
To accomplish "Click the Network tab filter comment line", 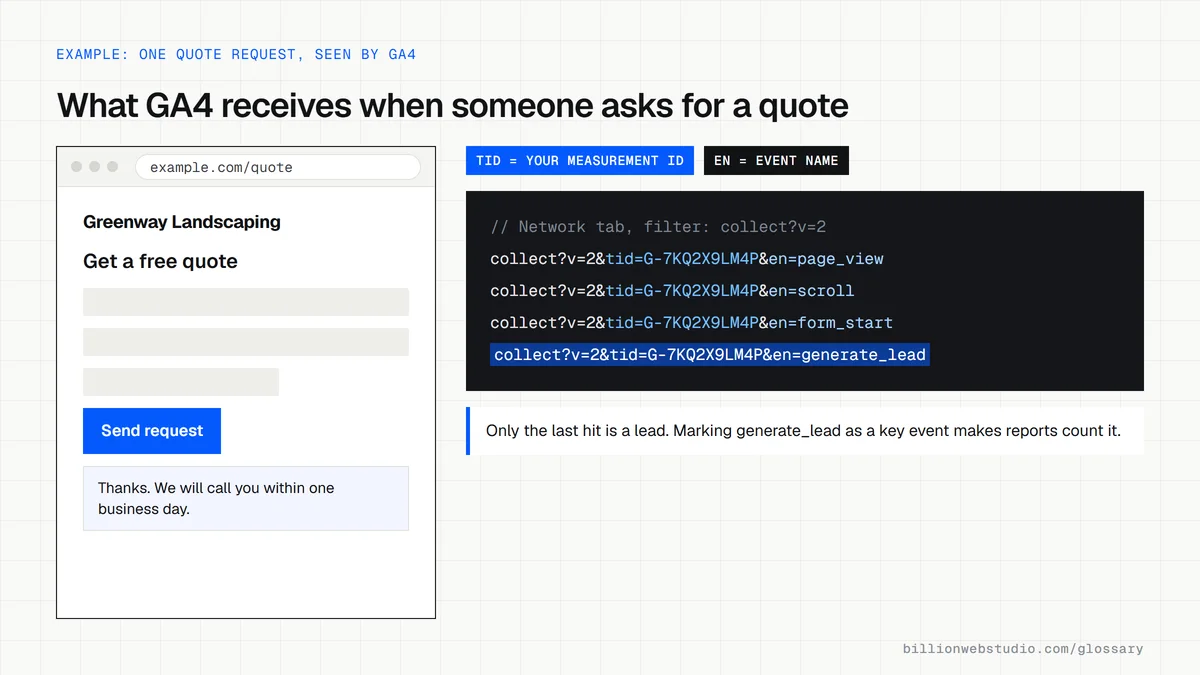I will pyautogui.click(x=658, y=227).
